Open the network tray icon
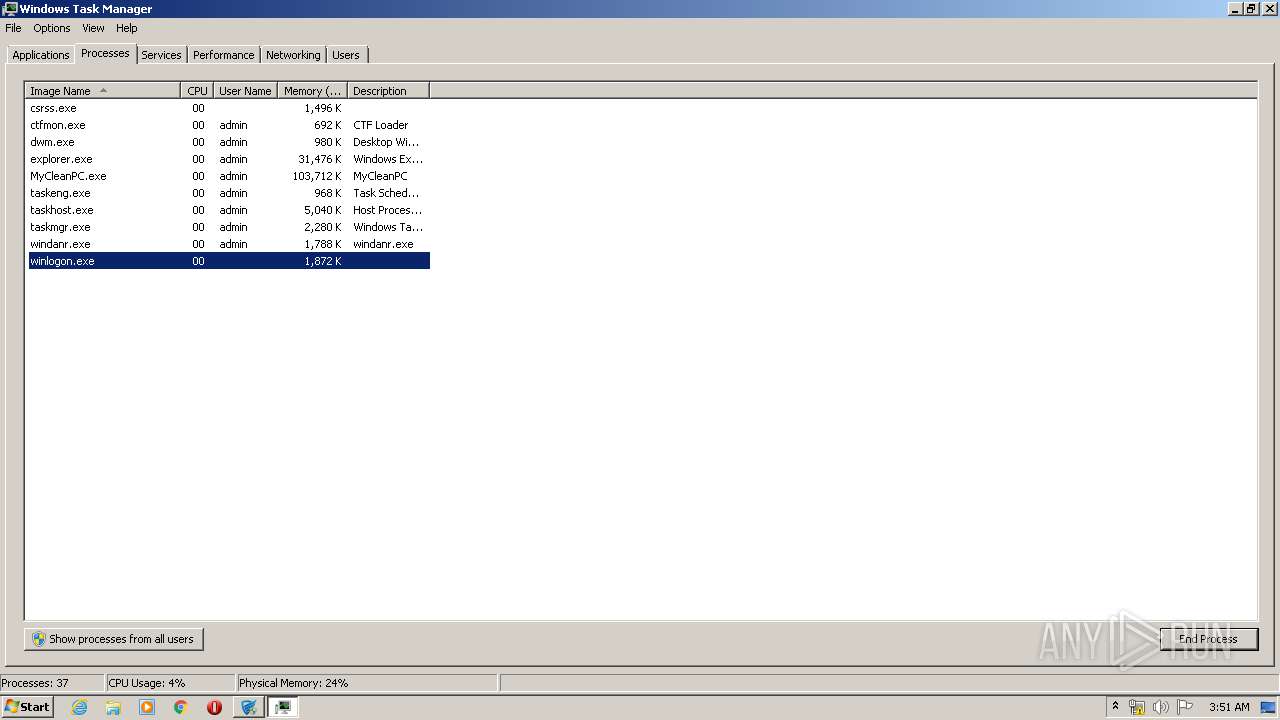 1137,707
